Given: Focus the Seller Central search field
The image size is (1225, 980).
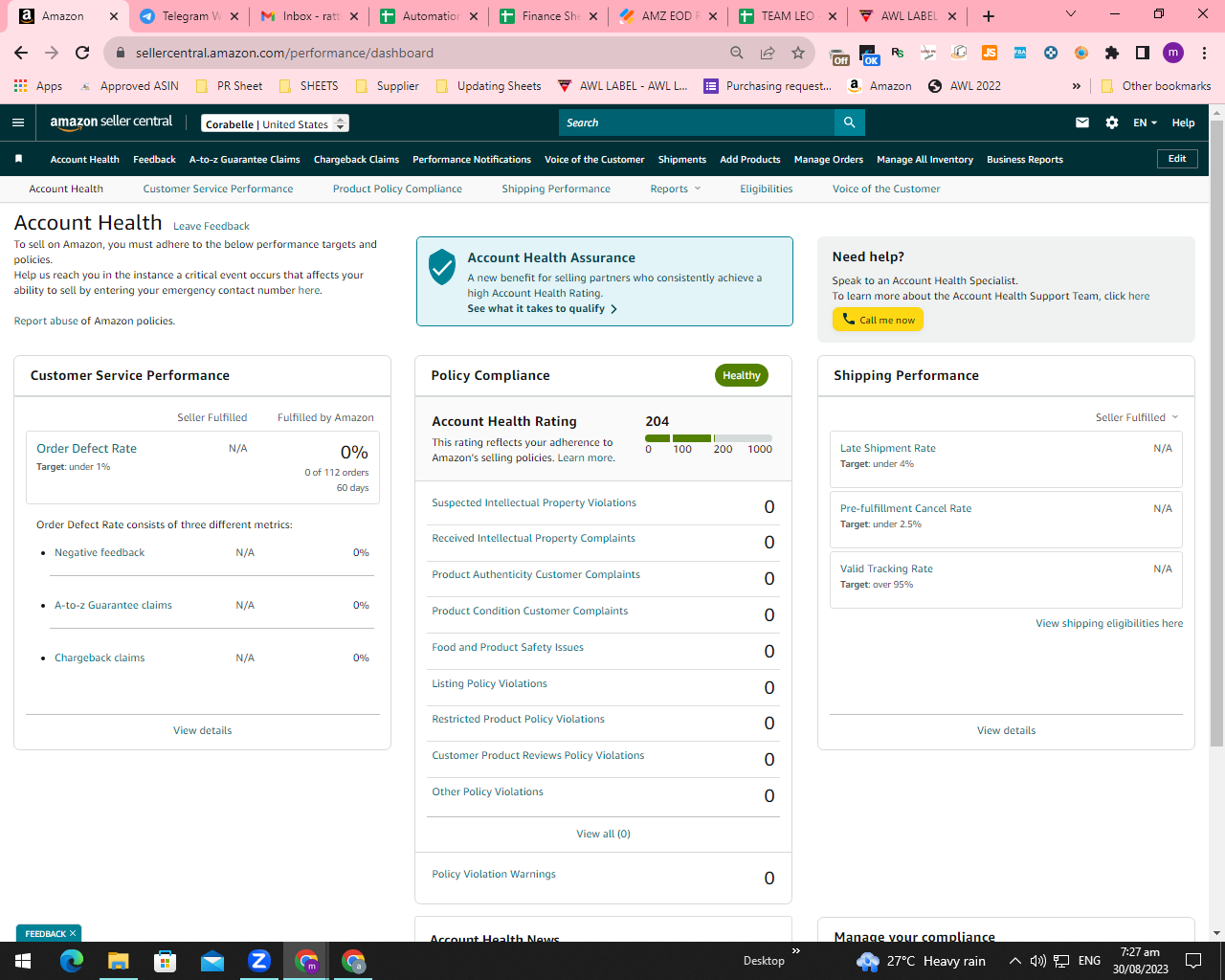Looking at the screenshot, I should (x=697, y=122).
